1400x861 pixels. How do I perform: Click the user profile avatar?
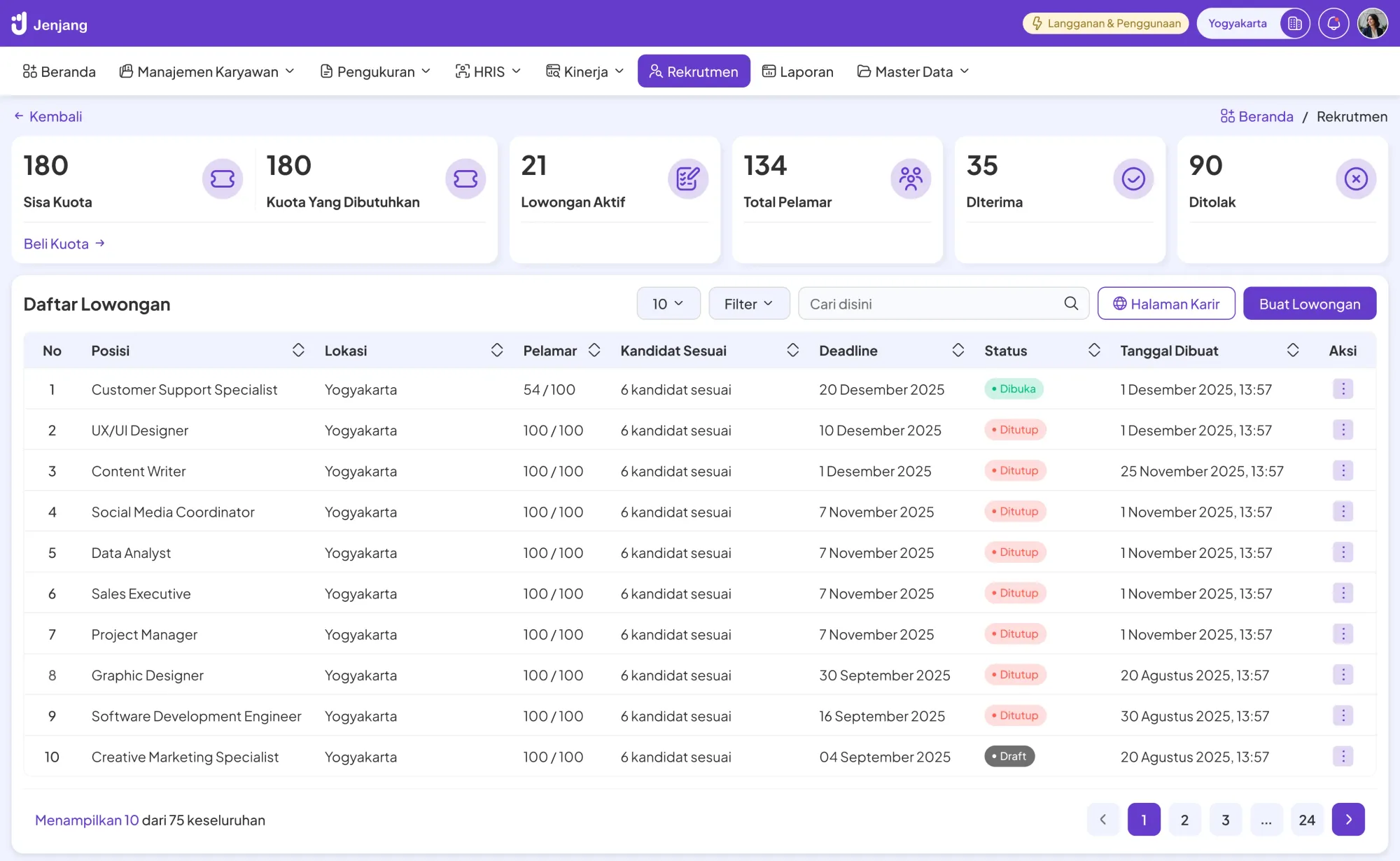point(1374,23)
